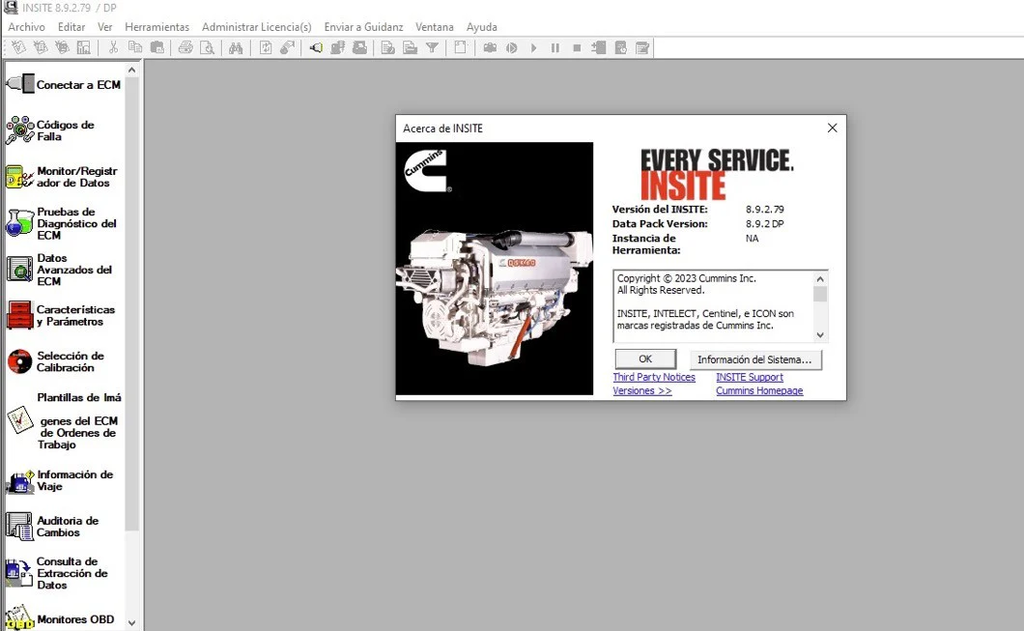Click copyright box scroll-up arrow
This screenshot has width=1024, height=631.
click(x=820, y=279)
